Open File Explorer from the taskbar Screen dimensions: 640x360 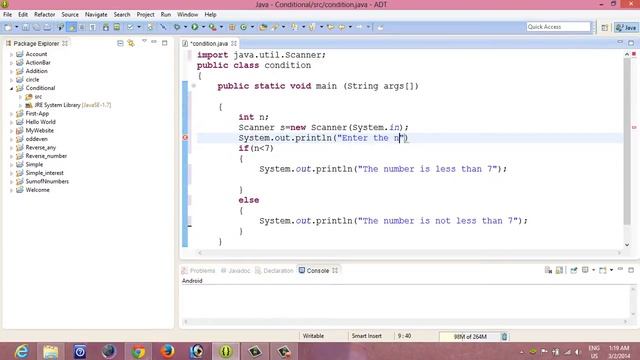51,351
